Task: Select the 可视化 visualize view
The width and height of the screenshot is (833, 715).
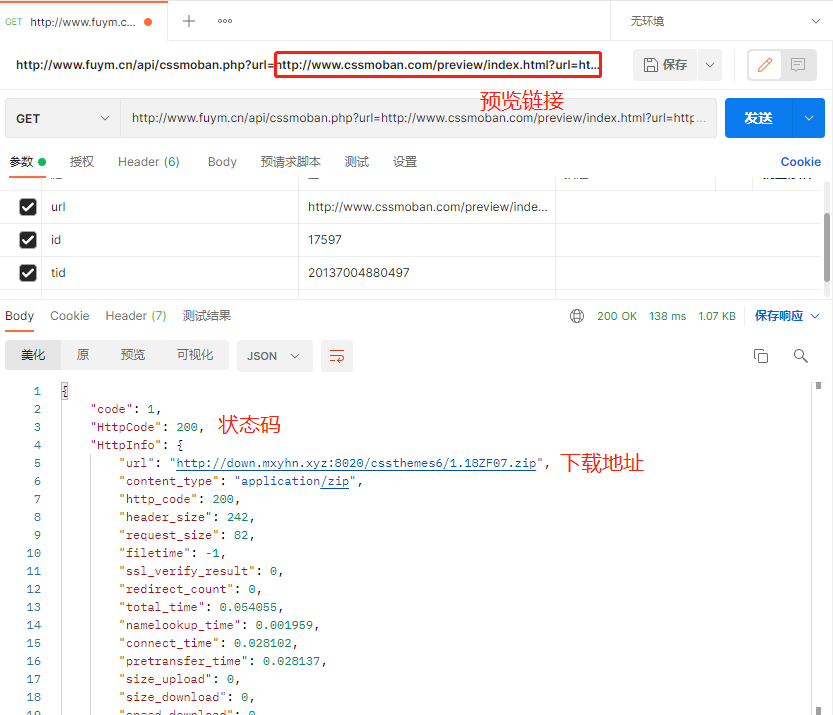Action: point(195,355)
